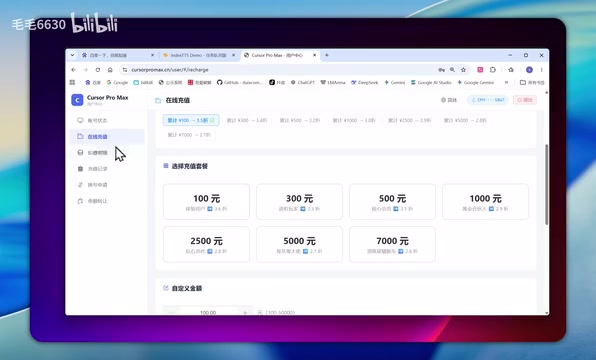
Task: Select the 累计 ¥2500 discount tier
Action: 409,120
